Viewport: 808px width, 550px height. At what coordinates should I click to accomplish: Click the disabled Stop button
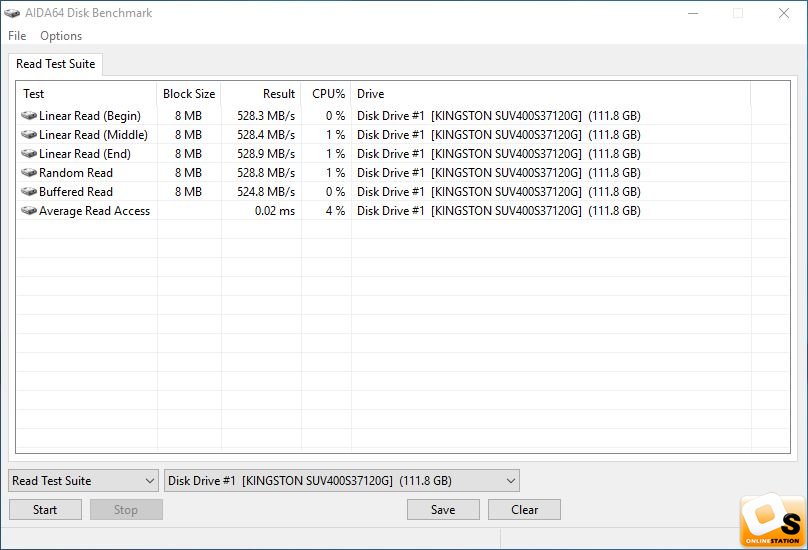(x=126, y=510)
